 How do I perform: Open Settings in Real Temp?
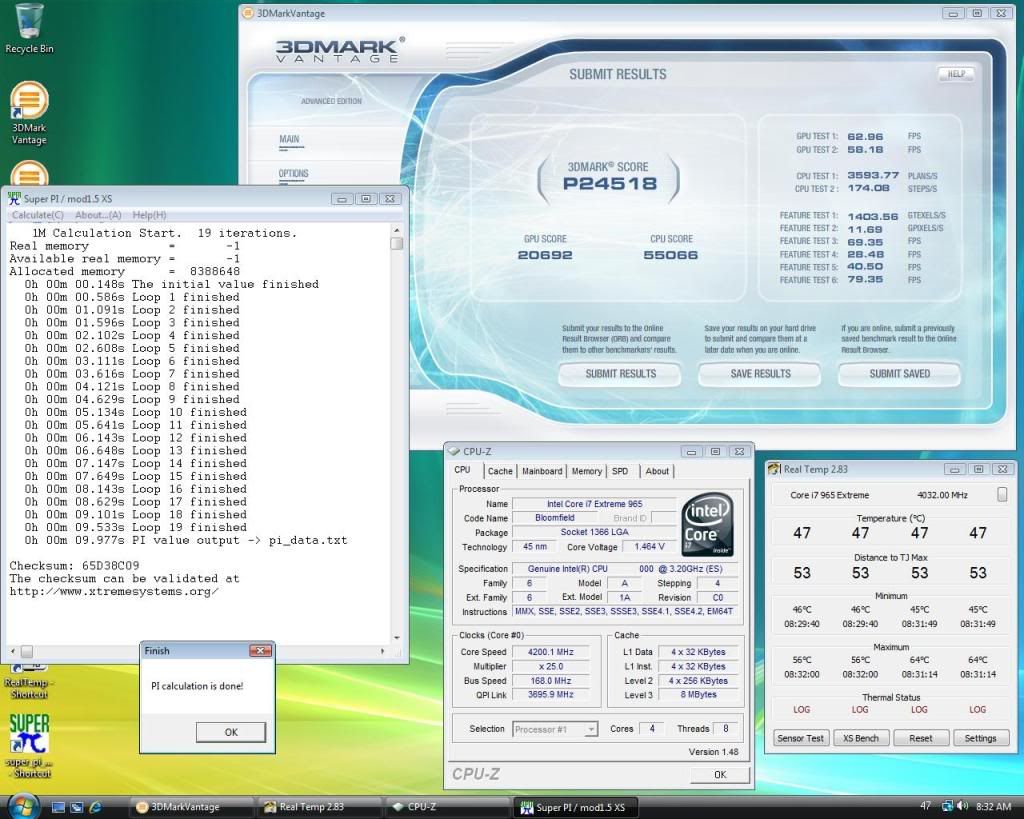click(x=980, y=738)
